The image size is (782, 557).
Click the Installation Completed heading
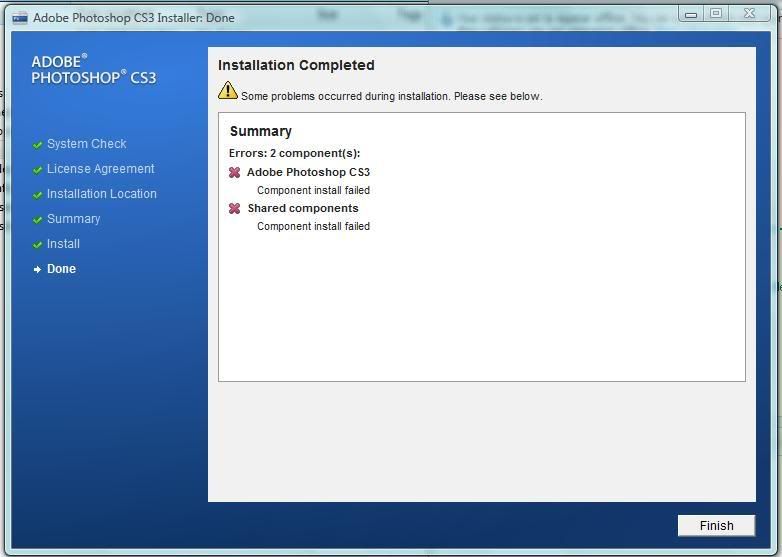296,65
